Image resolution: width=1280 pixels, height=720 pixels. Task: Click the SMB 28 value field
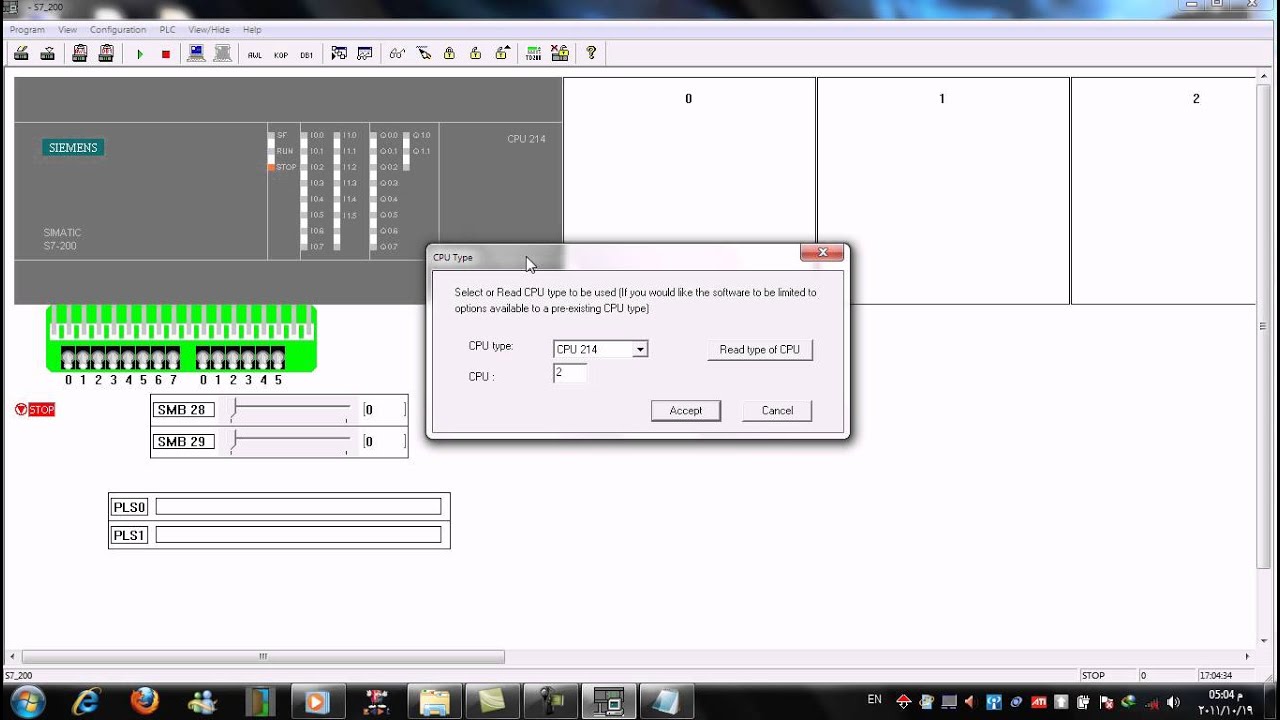pyautogui.click(x=385, y=410)
